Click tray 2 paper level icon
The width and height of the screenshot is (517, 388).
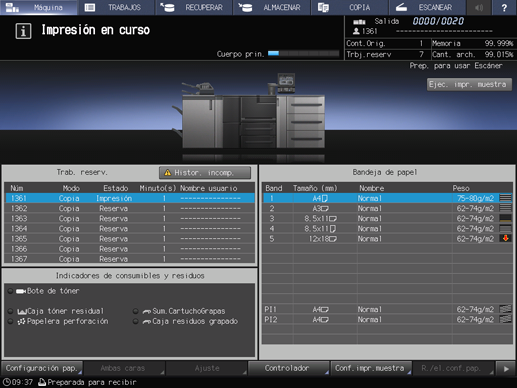click(505, 208)
